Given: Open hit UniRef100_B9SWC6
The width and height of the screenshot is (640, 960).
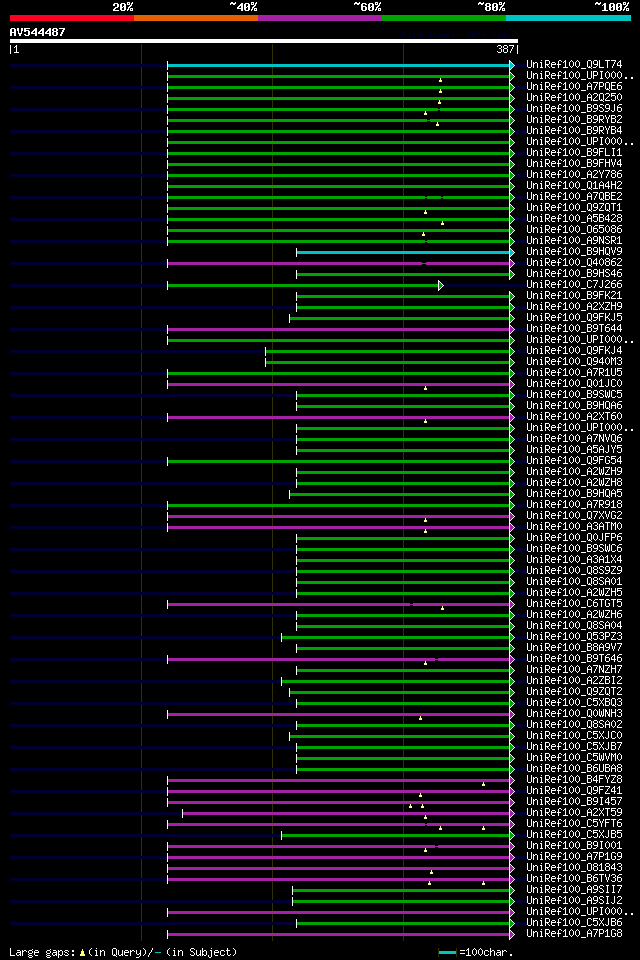Looking at the screenshot, I should coord(574,549).
